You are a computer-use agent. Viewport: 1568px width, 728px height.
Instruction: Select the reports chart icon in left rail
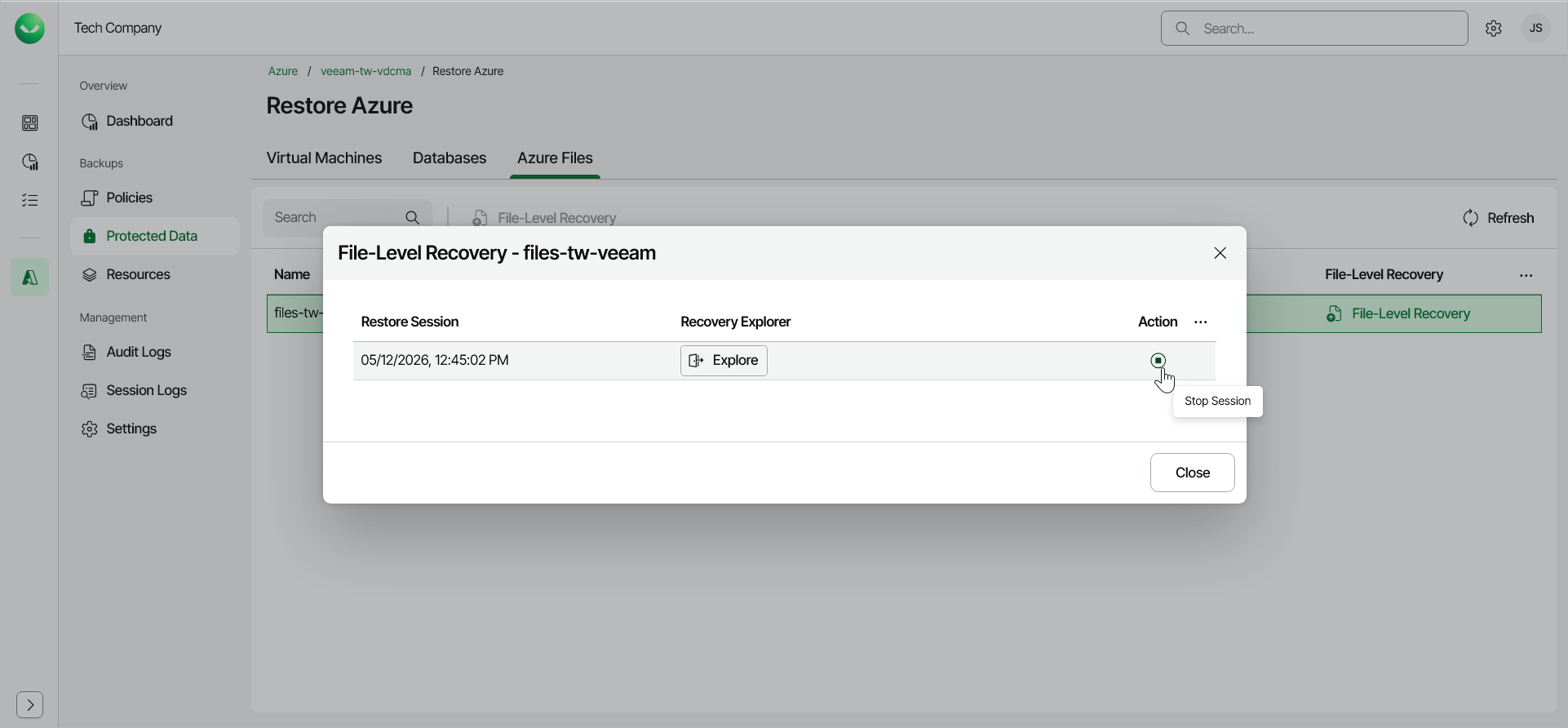(29, 162)
